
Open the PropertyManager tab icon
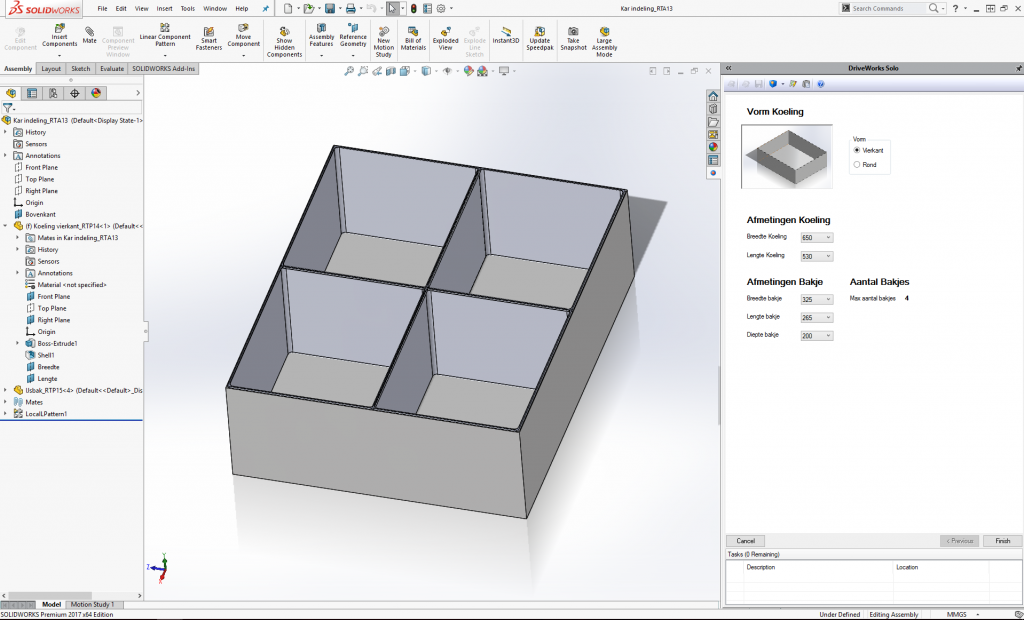[32, 93]
